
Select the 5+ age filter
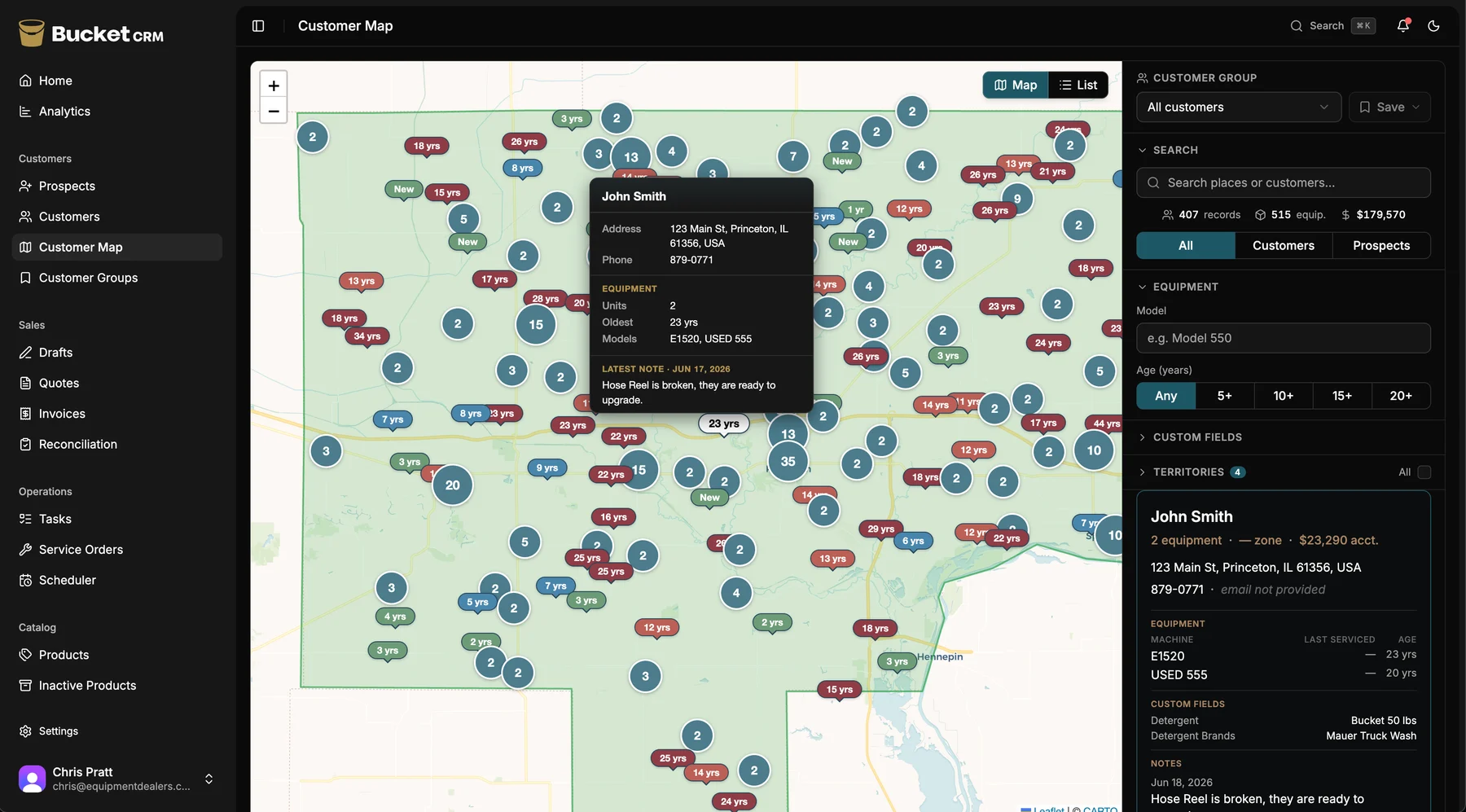[x=1225, y=396]
